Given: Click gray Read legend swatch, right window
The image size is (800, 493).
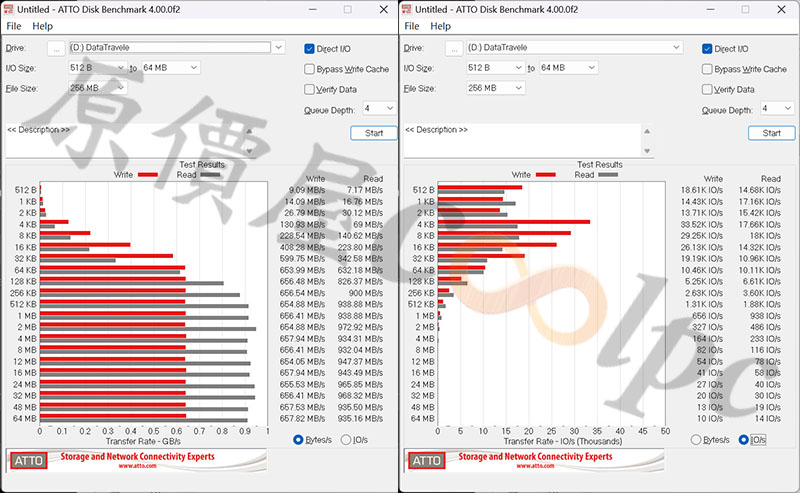Looking at the screenshot, I should (x=608, y=175).
